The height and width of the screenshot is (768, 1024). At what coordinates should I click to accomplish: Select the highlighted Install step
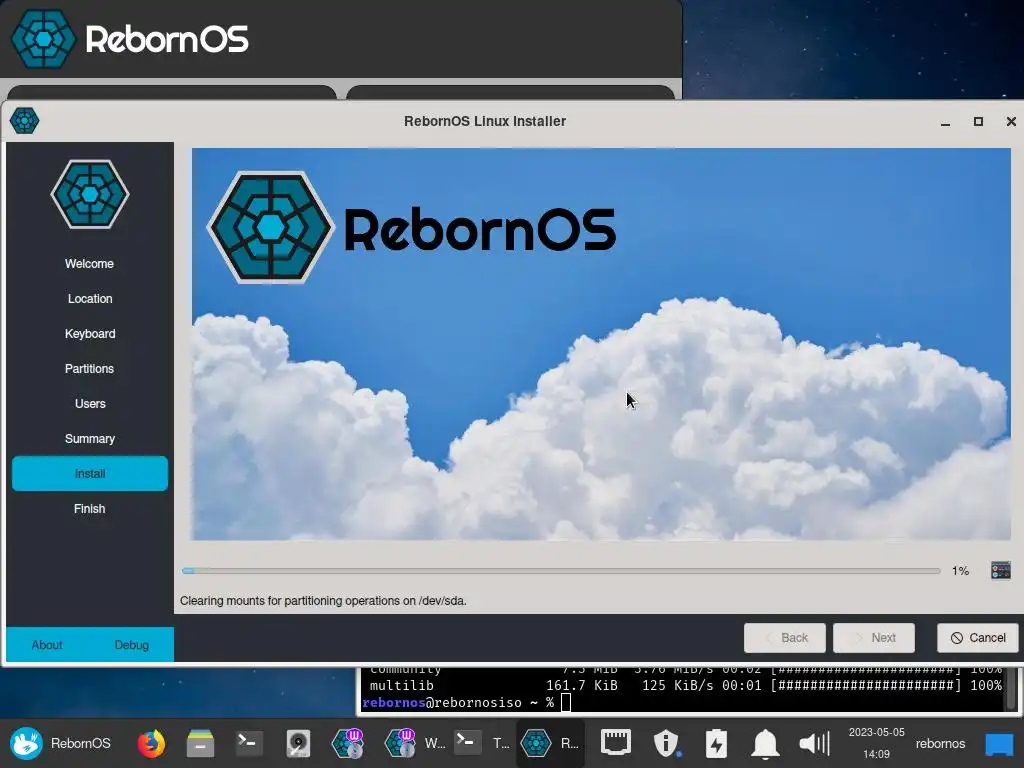[89, 473]
